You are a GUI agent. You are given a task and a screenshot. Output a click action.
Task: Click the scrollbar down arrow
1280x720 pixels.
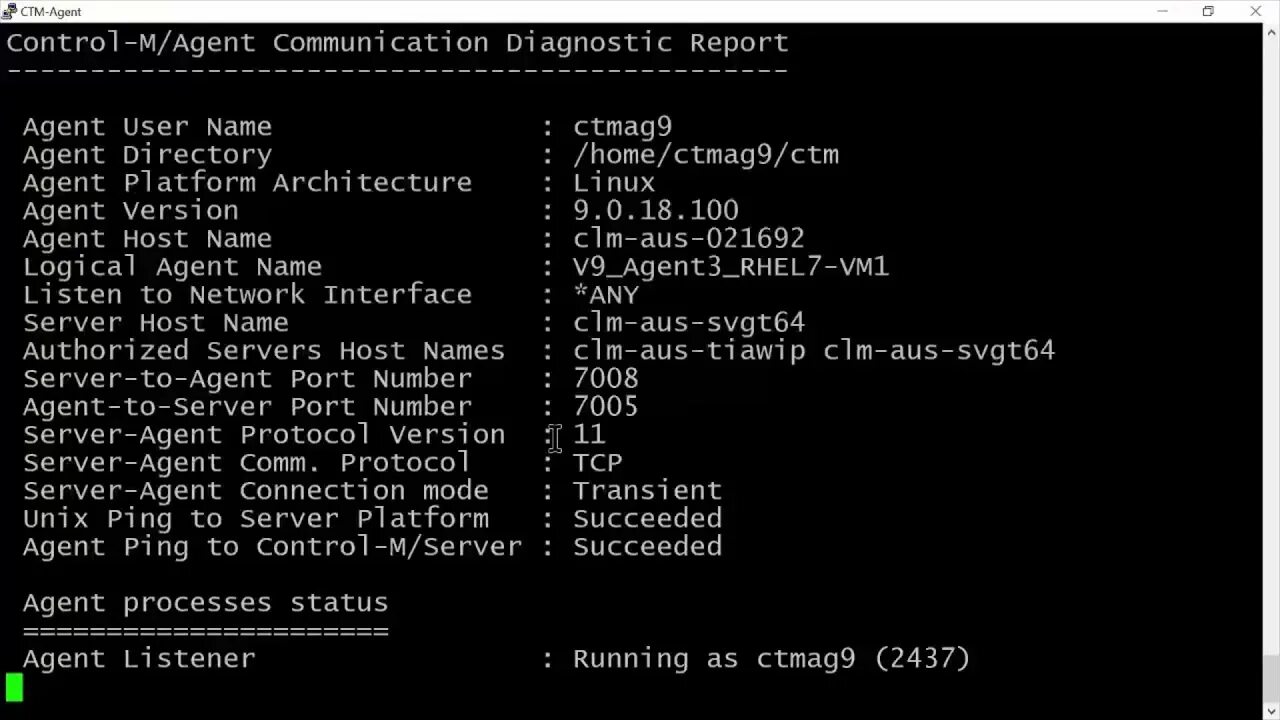1271,712
